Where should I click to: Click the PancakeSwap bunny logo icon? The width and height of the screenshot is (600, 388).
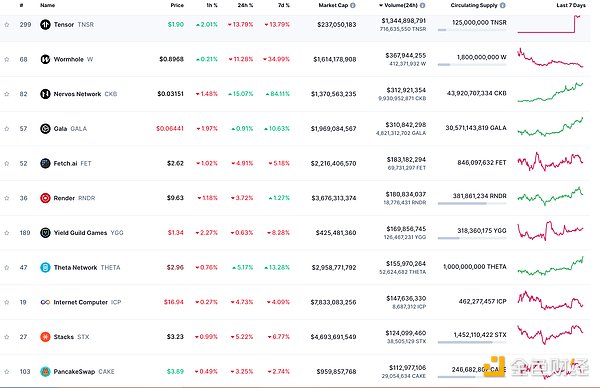pyautogui.click(x=45, y=372)
